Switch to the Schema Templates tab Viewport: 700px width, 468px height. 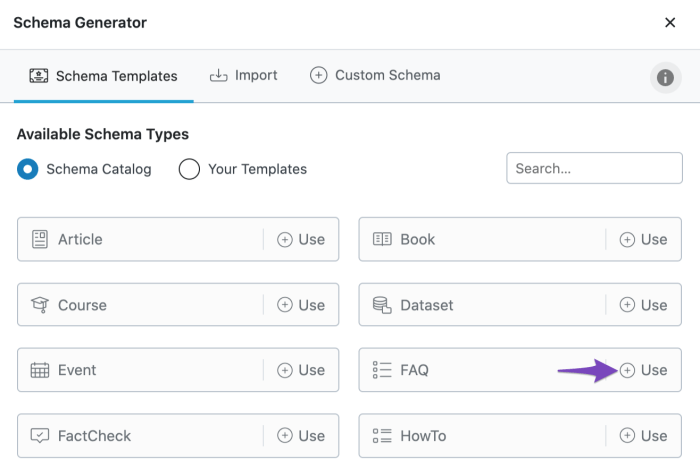coord(104,76)
